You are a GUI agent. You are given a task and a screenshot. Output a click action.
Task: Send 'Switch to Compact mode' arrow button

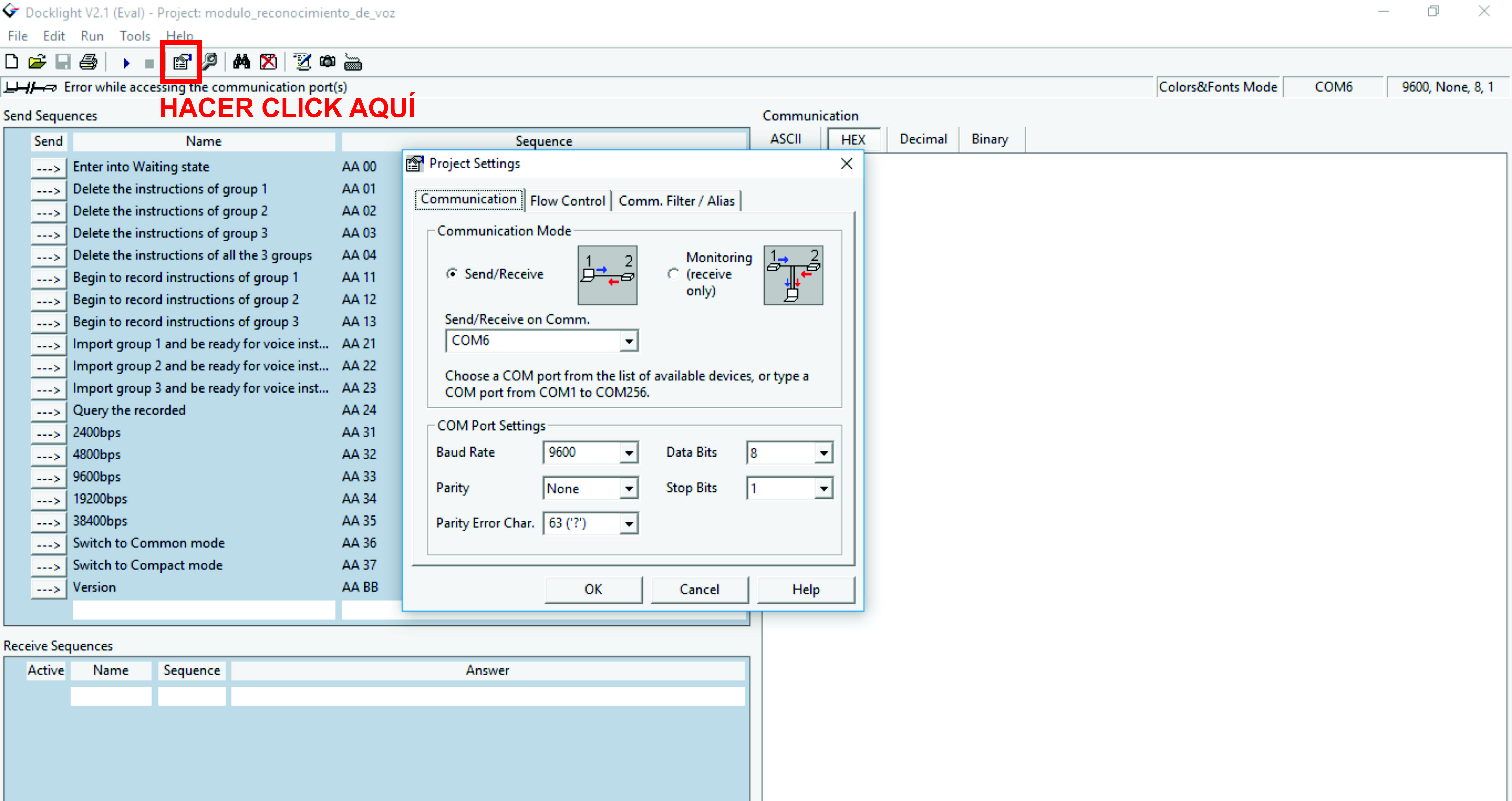[x=49, y=566]
